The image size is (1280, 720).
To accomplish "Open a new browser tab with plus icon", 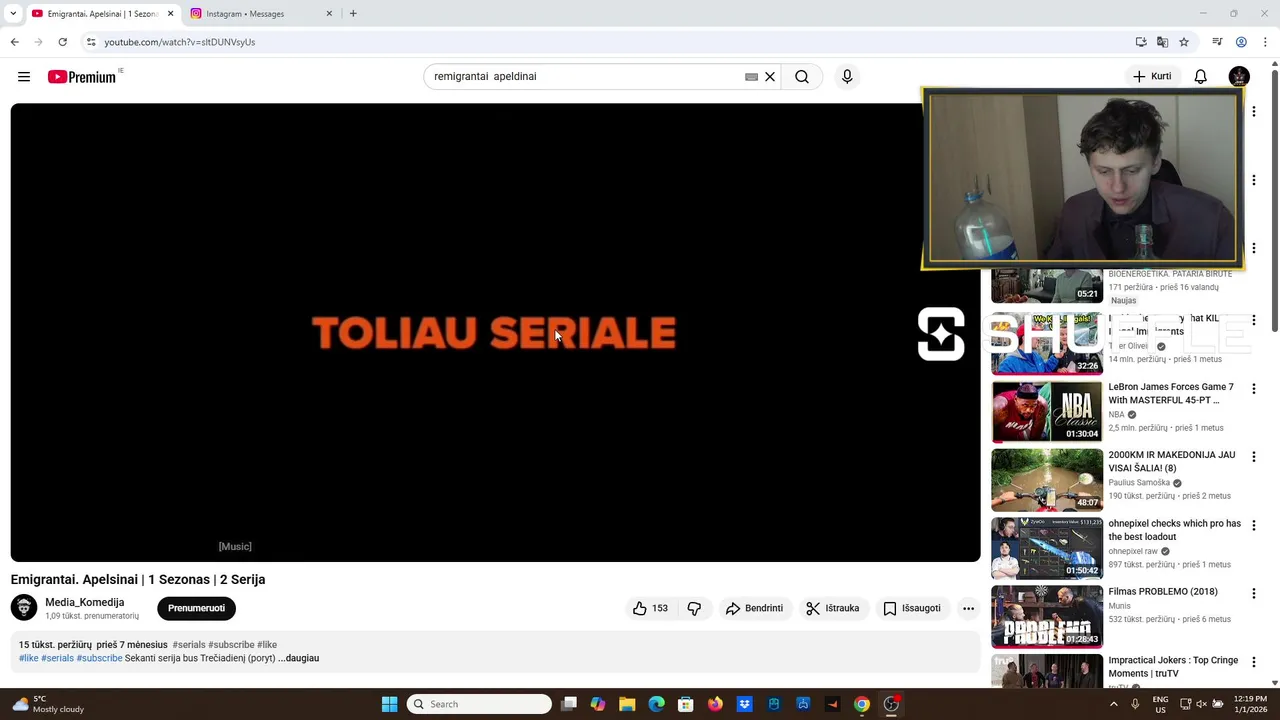I will 353,13.
